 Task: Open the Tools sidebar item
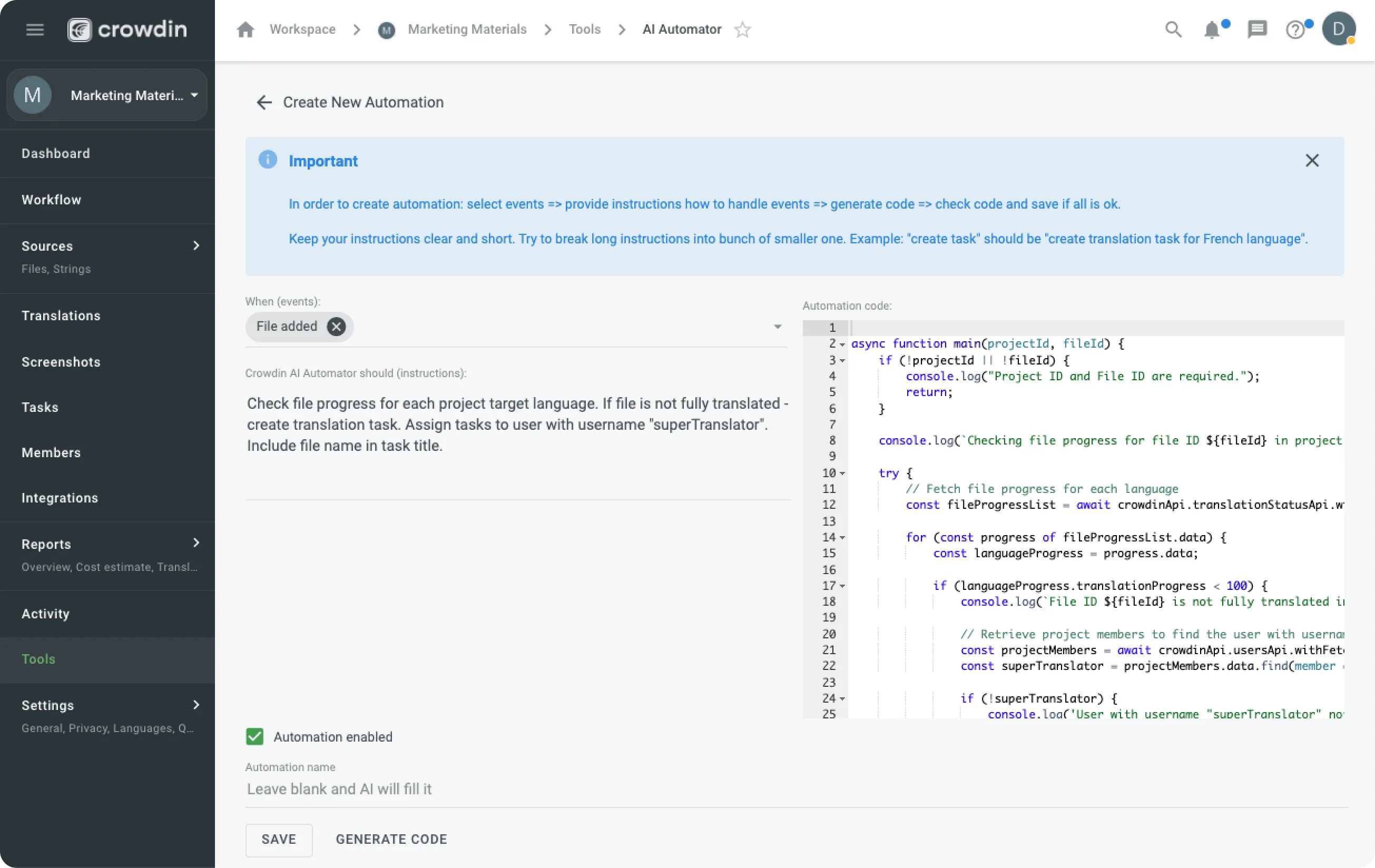38,659
